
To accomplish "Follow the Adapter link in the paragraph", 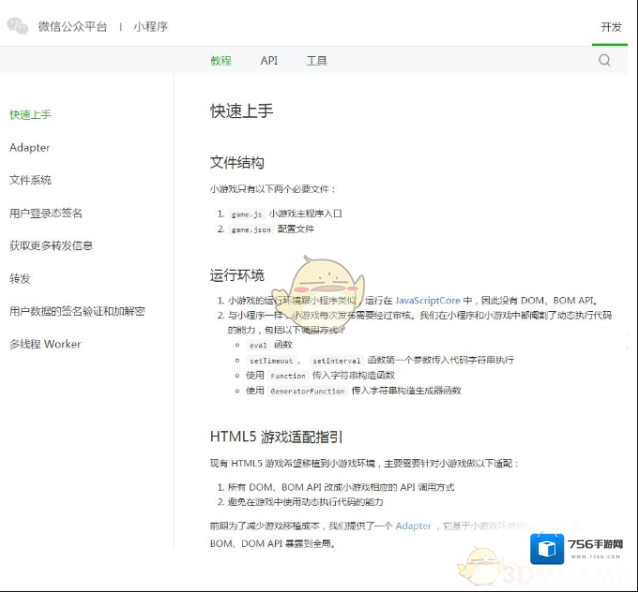I will coord(413,526).
